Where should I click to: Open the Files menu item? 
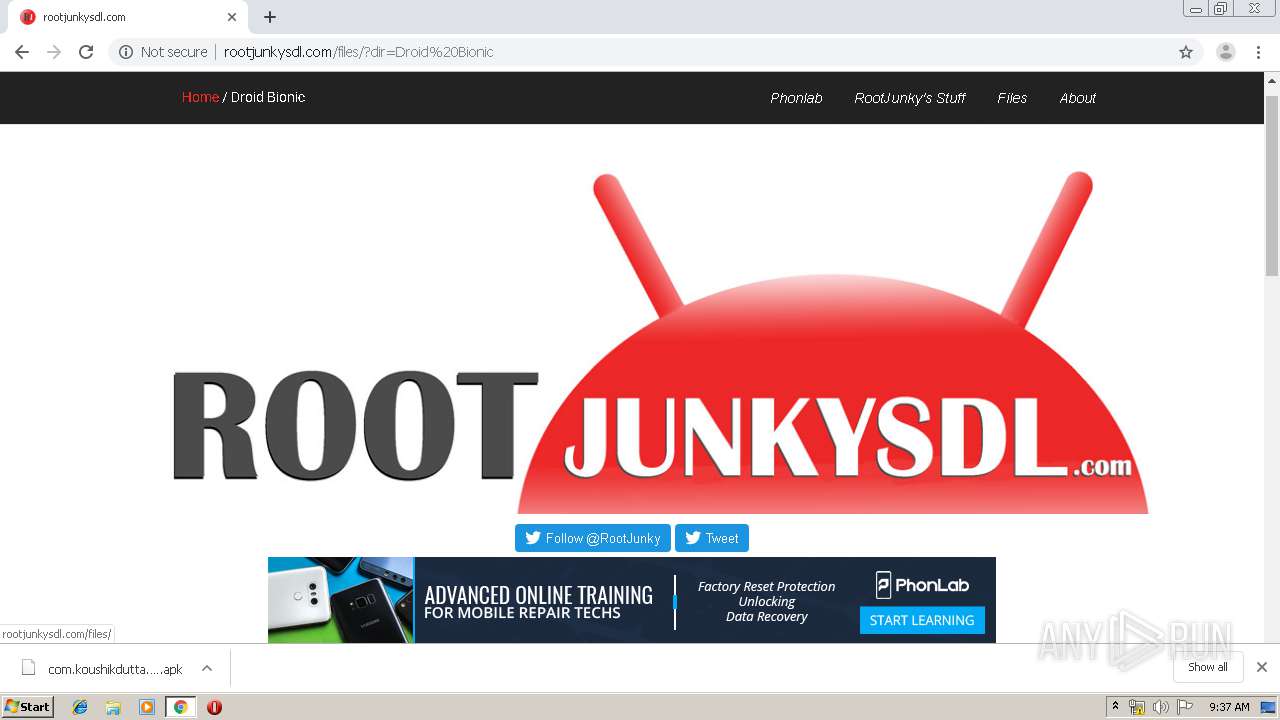click(x=1012, y=98)
